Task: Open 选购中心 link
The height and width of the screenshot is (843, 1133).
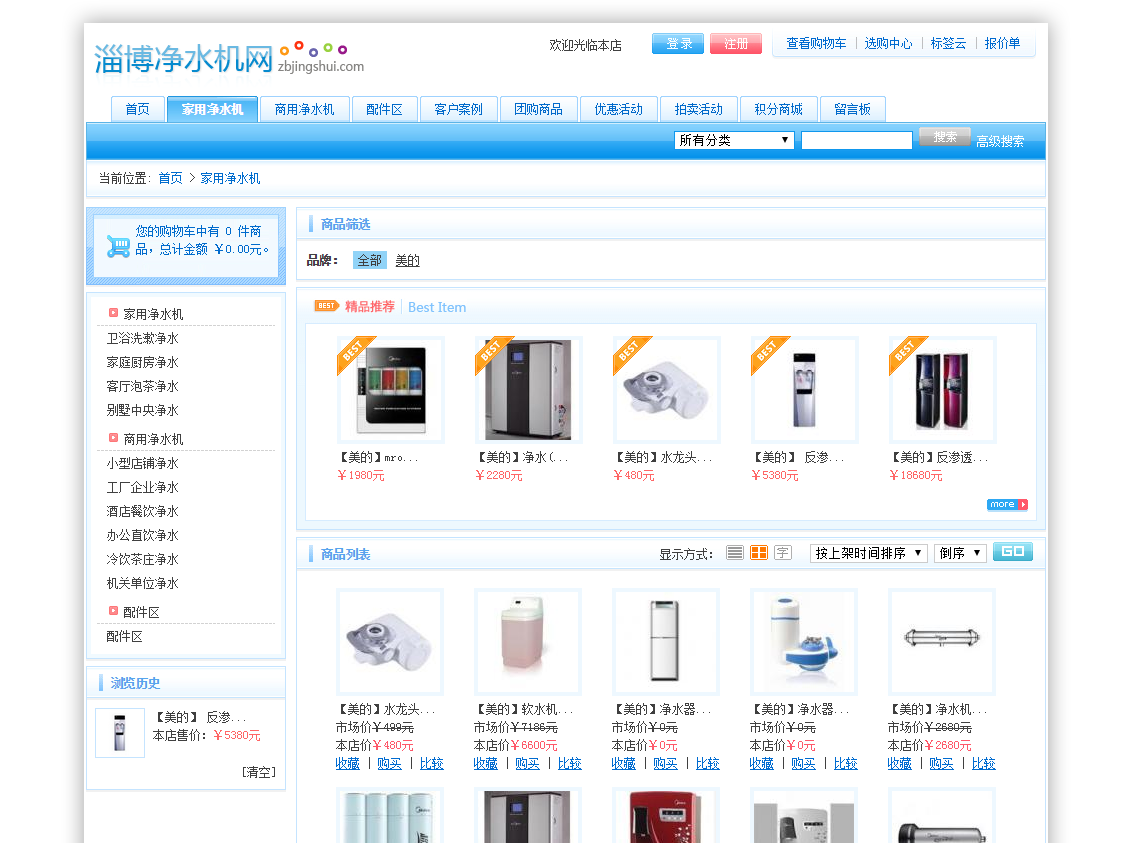Action: (x=888, y=43)
